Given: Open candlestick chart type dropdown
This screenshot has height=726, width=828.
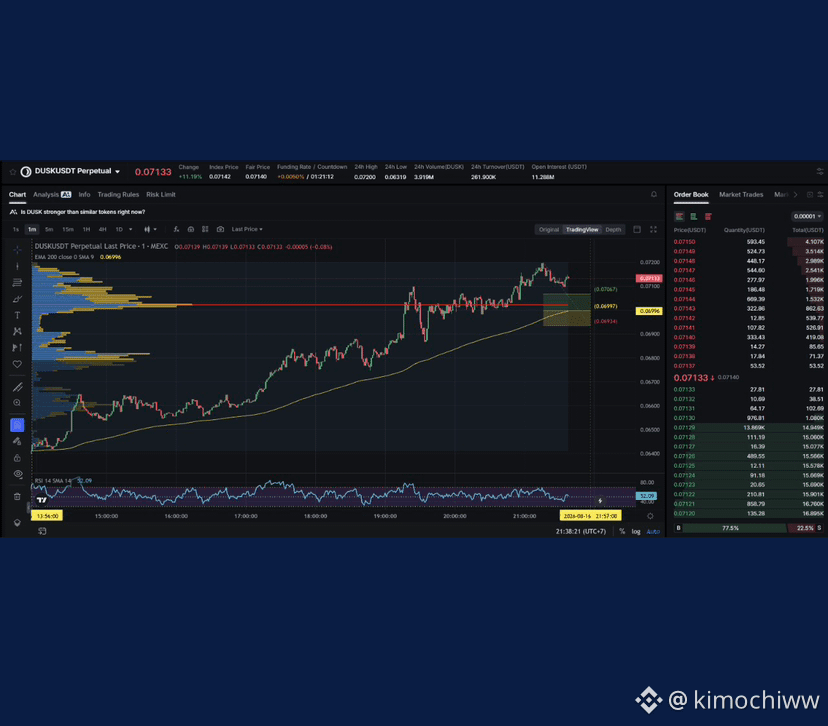Looking at the screenshot, I should 150,229.
